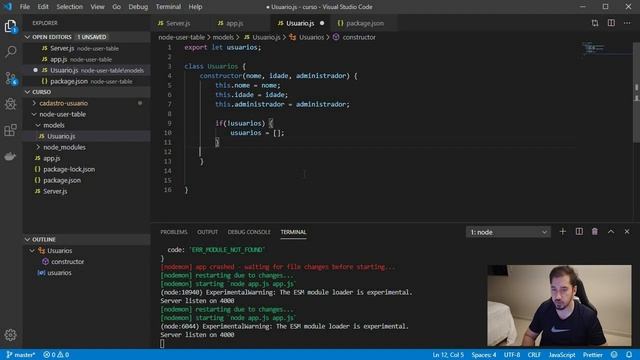Screen dimensions: 640x360
Task: Click the Usuarios breadcrumb segment
Action: tap(311, 37)
